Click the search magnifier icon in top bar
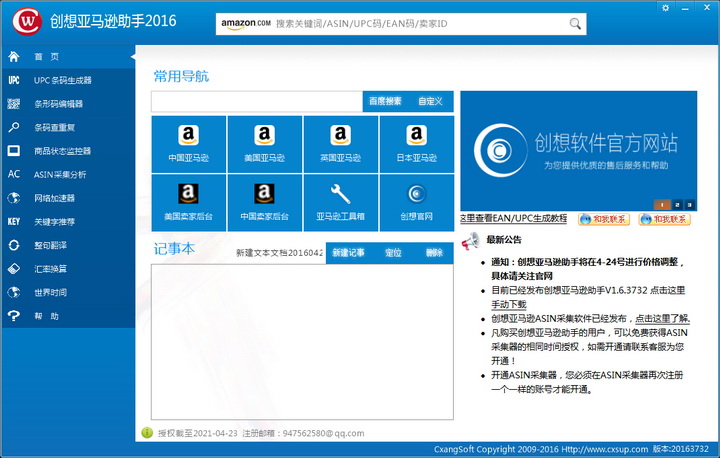Image resolution: width=720 pixels, height=458 pixels. [x=575, y=23]
